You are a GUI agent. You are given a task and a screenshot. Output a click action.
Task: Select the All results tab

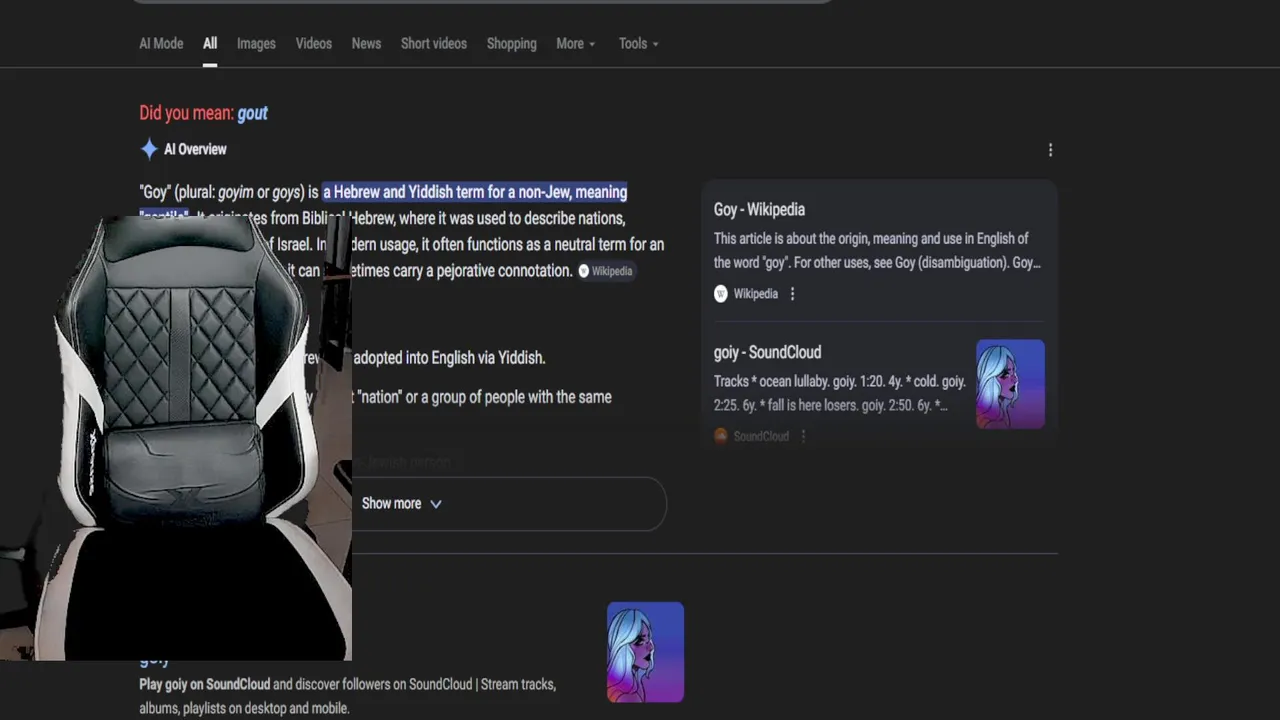(210, 44)
